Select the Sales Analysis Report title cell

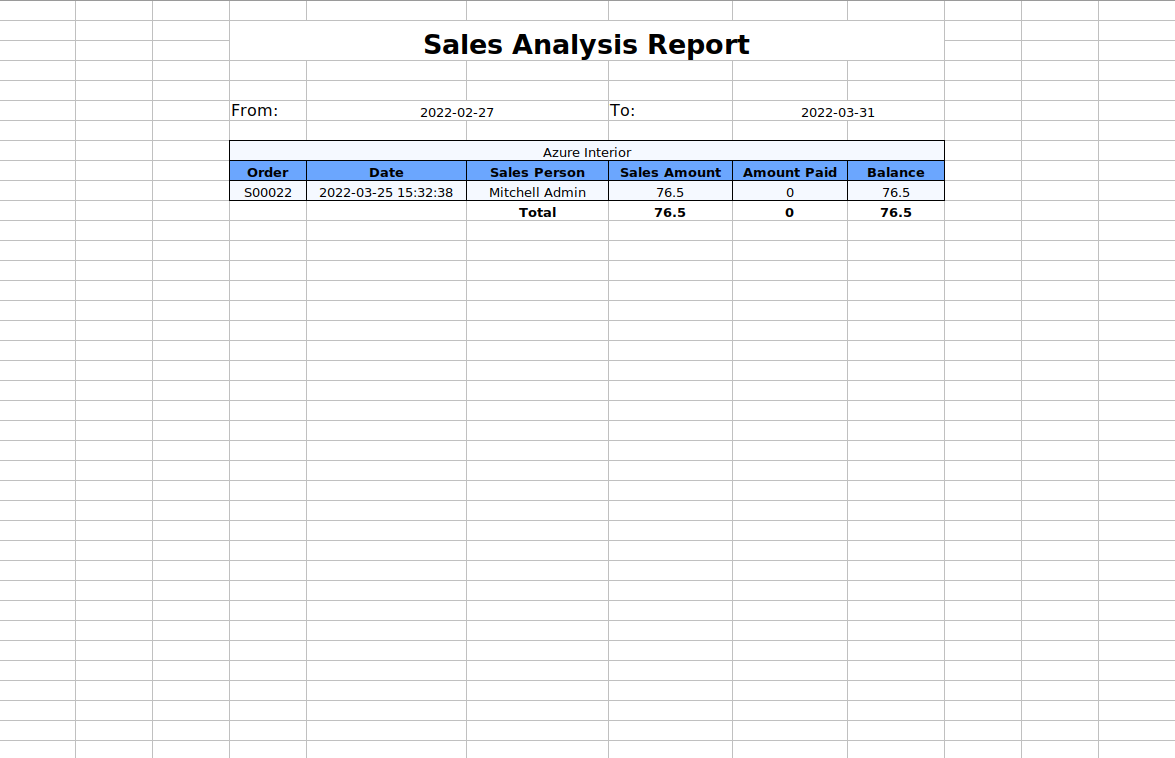tap(586, 45)
